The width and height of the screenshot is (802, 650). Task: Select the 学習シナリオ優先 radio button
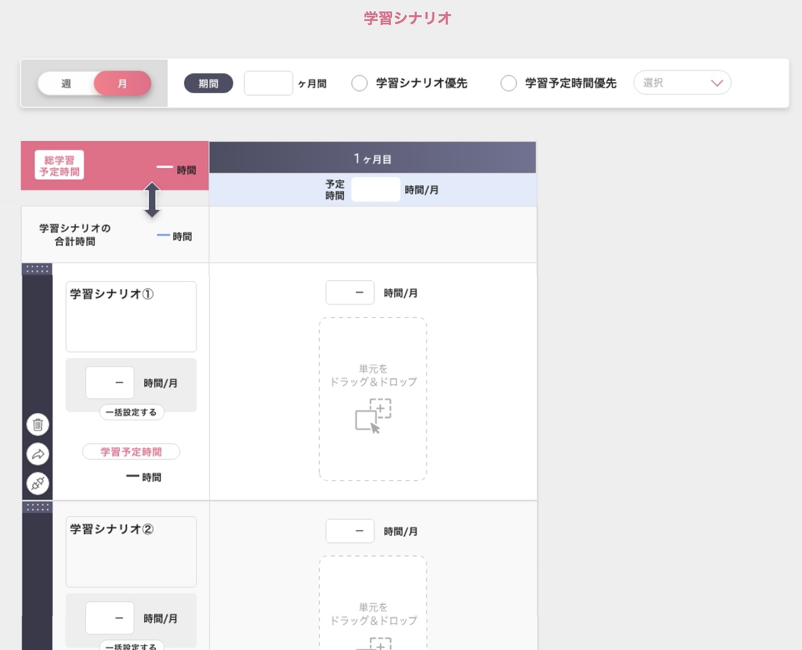360,84
